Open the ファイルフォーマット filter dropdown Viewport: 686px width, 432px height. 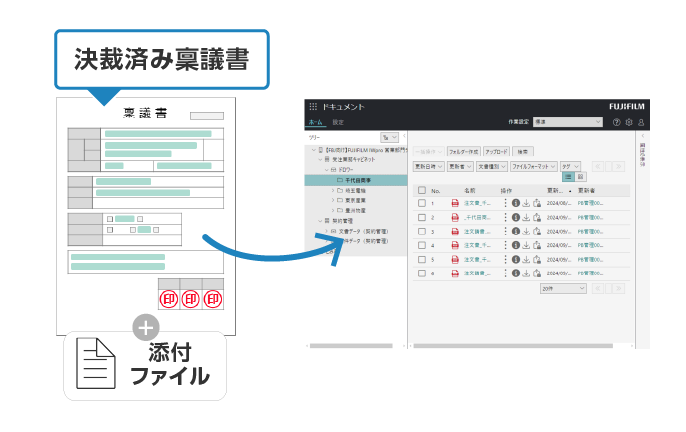click(x=534, y=166)
